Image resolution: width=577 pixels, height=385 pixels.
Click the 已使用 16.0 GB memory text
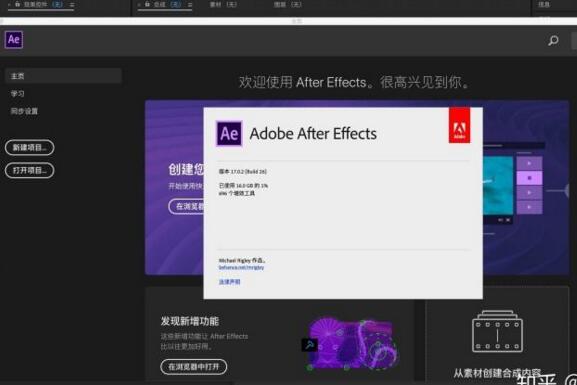click(x=243, y=186)
